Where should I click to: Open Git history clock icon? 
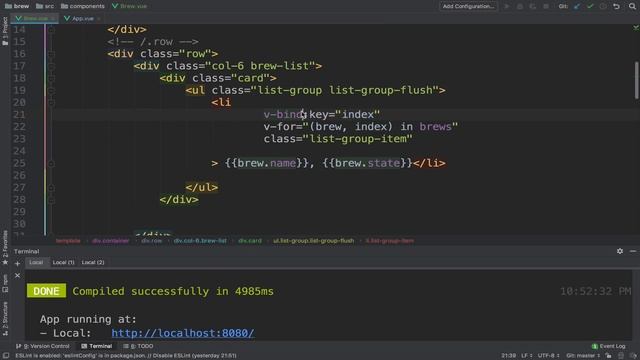pyautogui.click(x=603, y=6)
